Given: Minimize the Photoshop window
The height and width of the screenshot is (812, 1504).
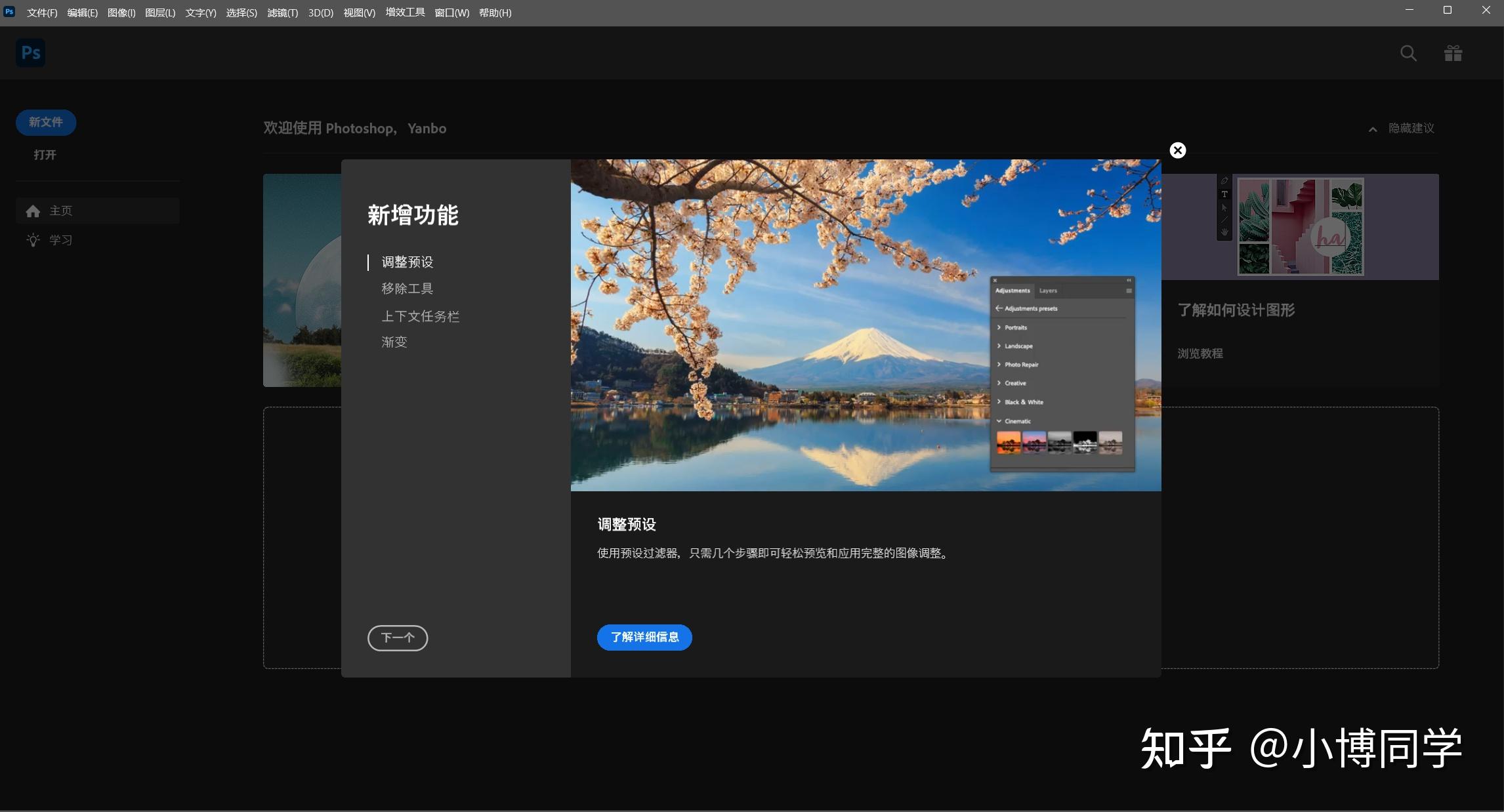Looking at the screenshot, I should pyautogui.click(x=1409, y=10).
